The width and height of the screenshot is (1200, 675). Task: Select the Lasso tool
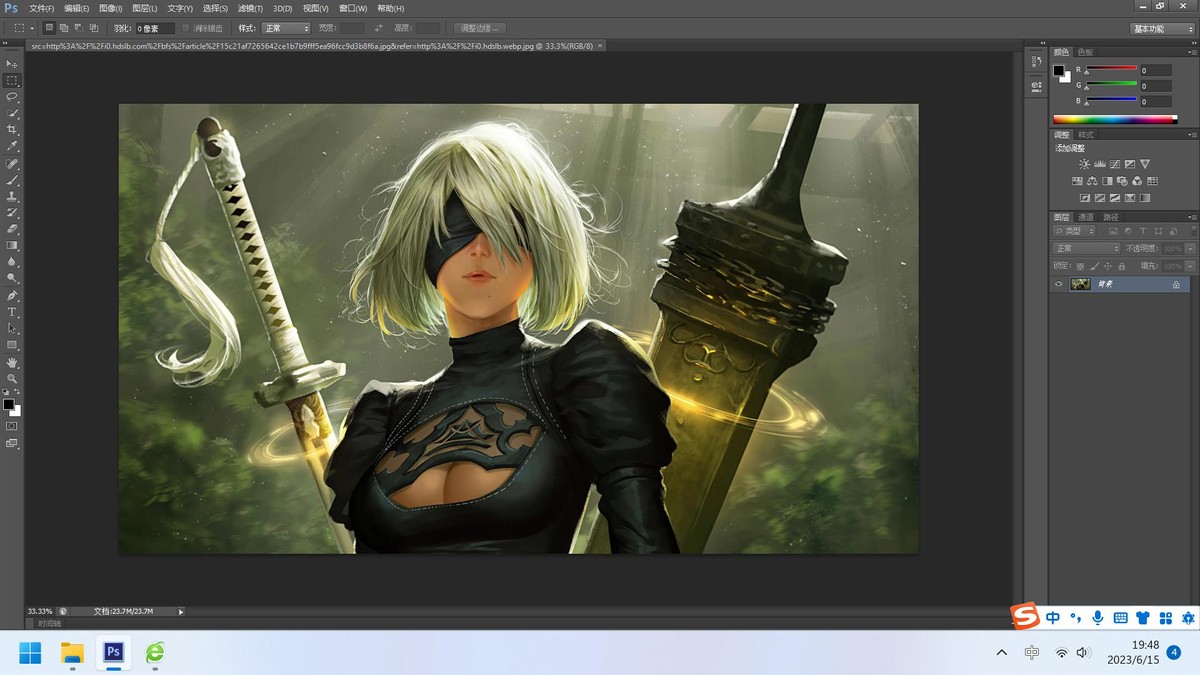pos(12,97)
